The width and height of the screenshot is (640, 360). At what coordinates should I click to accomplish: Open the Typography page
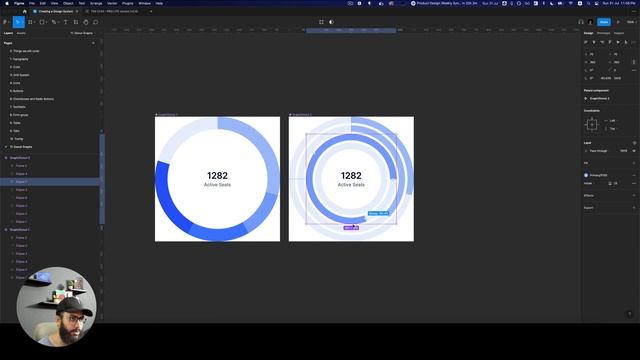tap(20, 59)
